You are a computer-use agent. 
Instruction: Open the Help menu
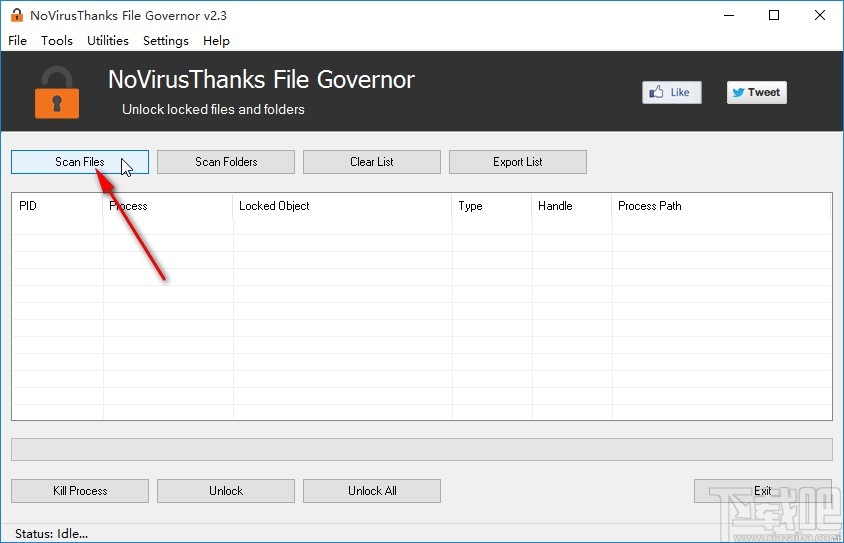[216, 41]
